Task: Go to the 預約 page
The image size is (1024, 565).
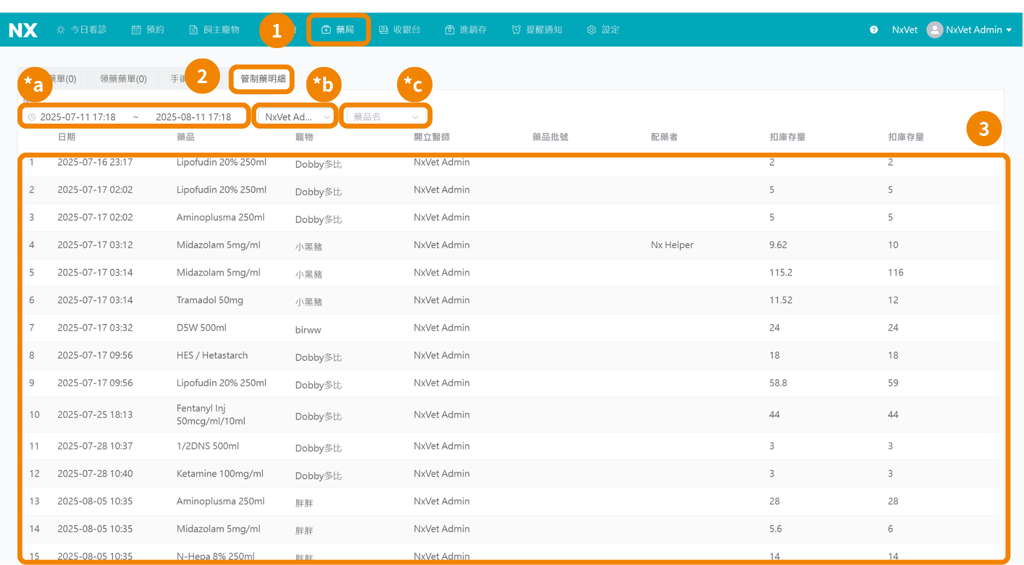Action: [x=148, y=30]
